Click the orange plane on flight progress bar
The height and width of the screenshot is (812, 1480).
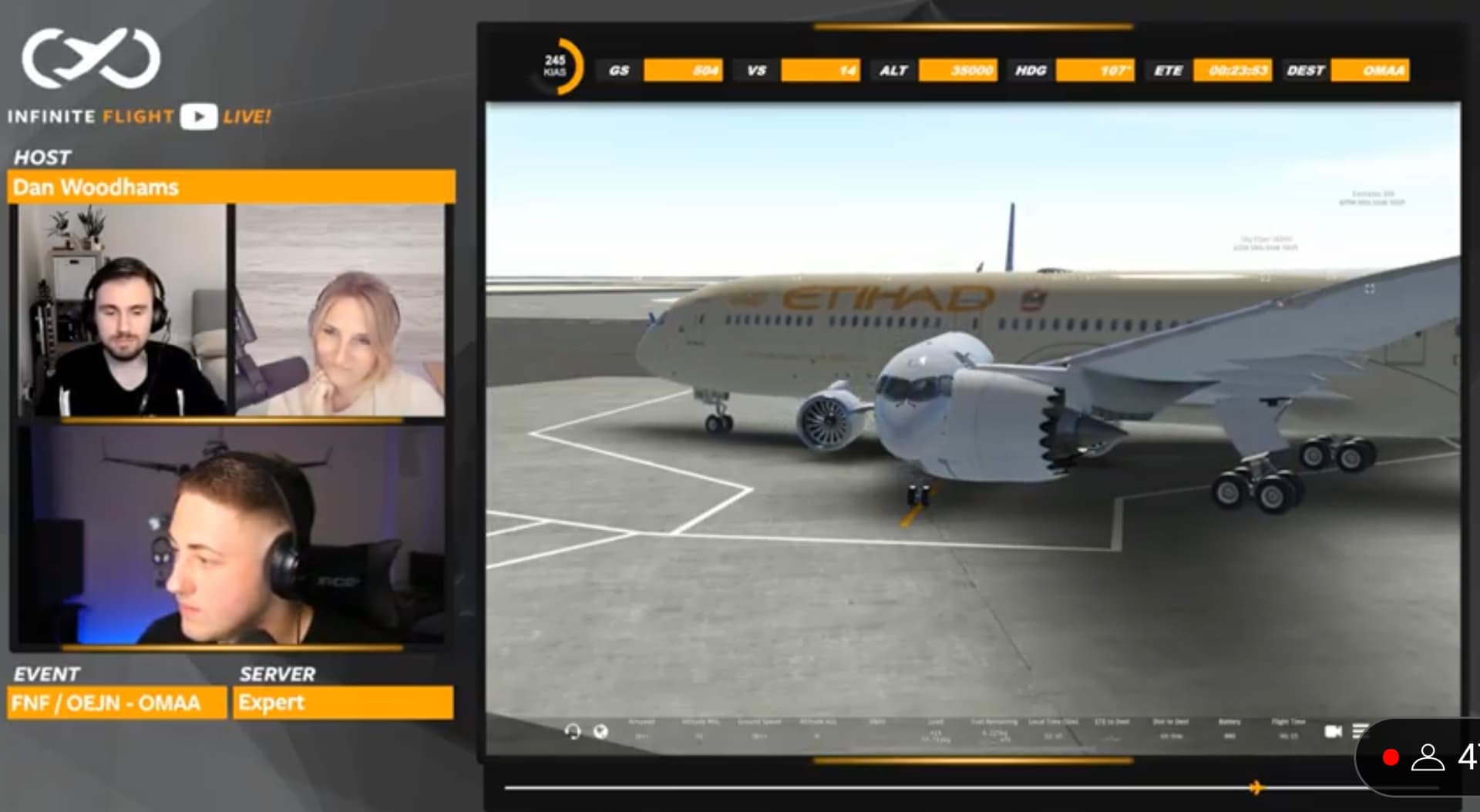click(1256, 787)
